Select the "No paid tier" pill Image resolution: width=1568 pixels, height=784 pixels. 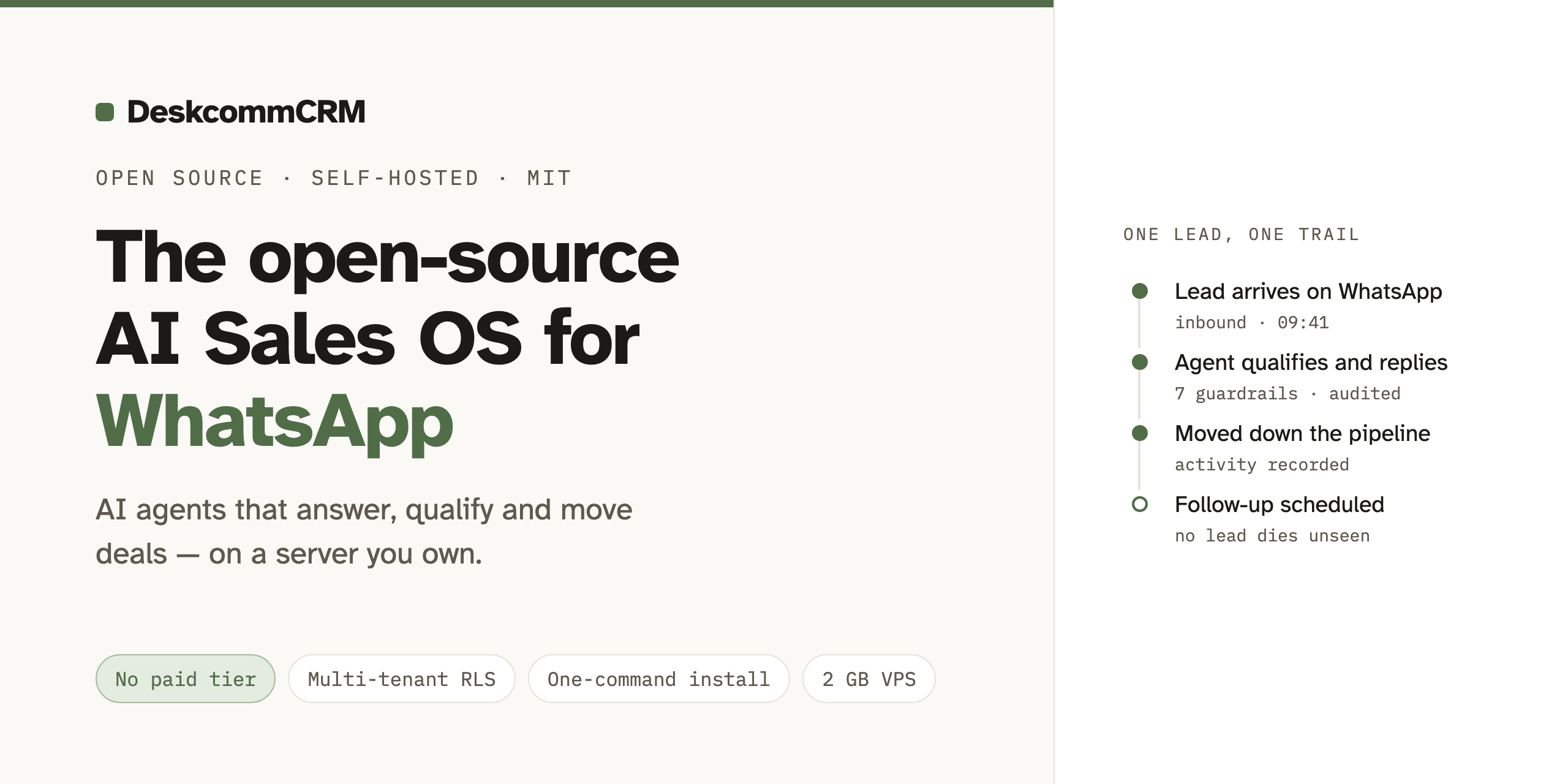[186, 679]
